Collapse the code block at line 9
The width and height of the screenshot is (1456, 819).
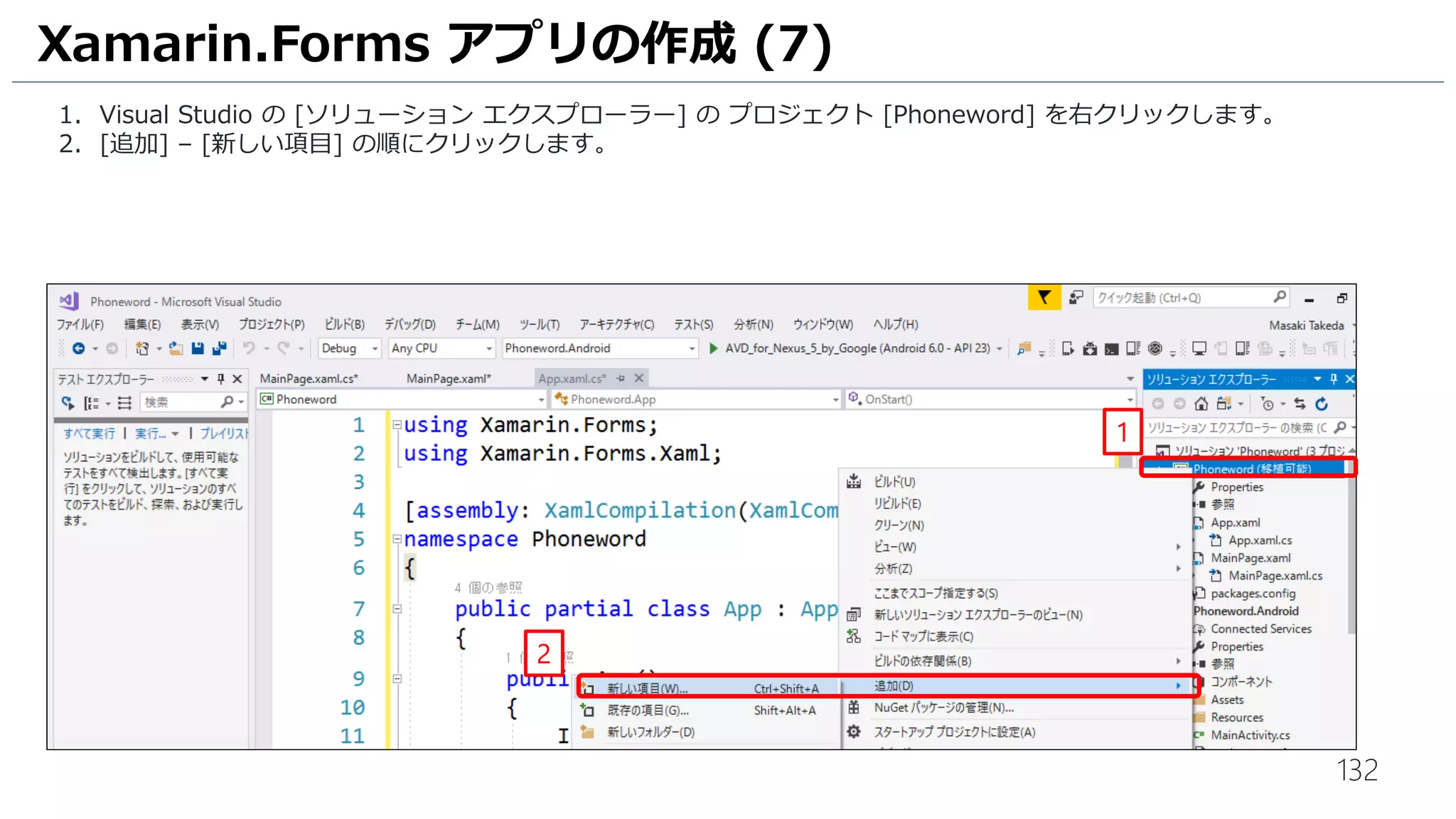(x=397, y=679)
